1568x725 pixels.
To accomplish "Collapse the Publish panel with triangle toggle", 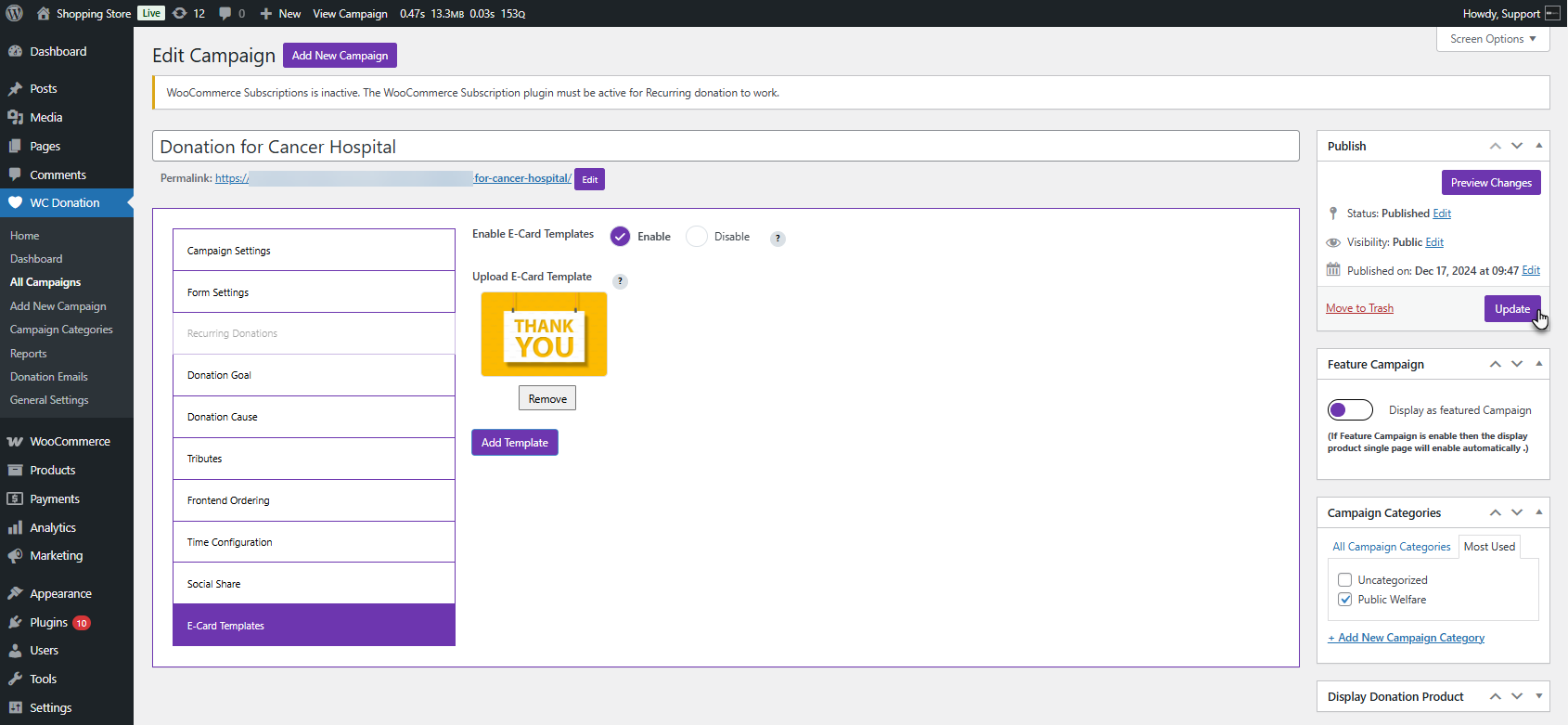I will point(1538,146).
